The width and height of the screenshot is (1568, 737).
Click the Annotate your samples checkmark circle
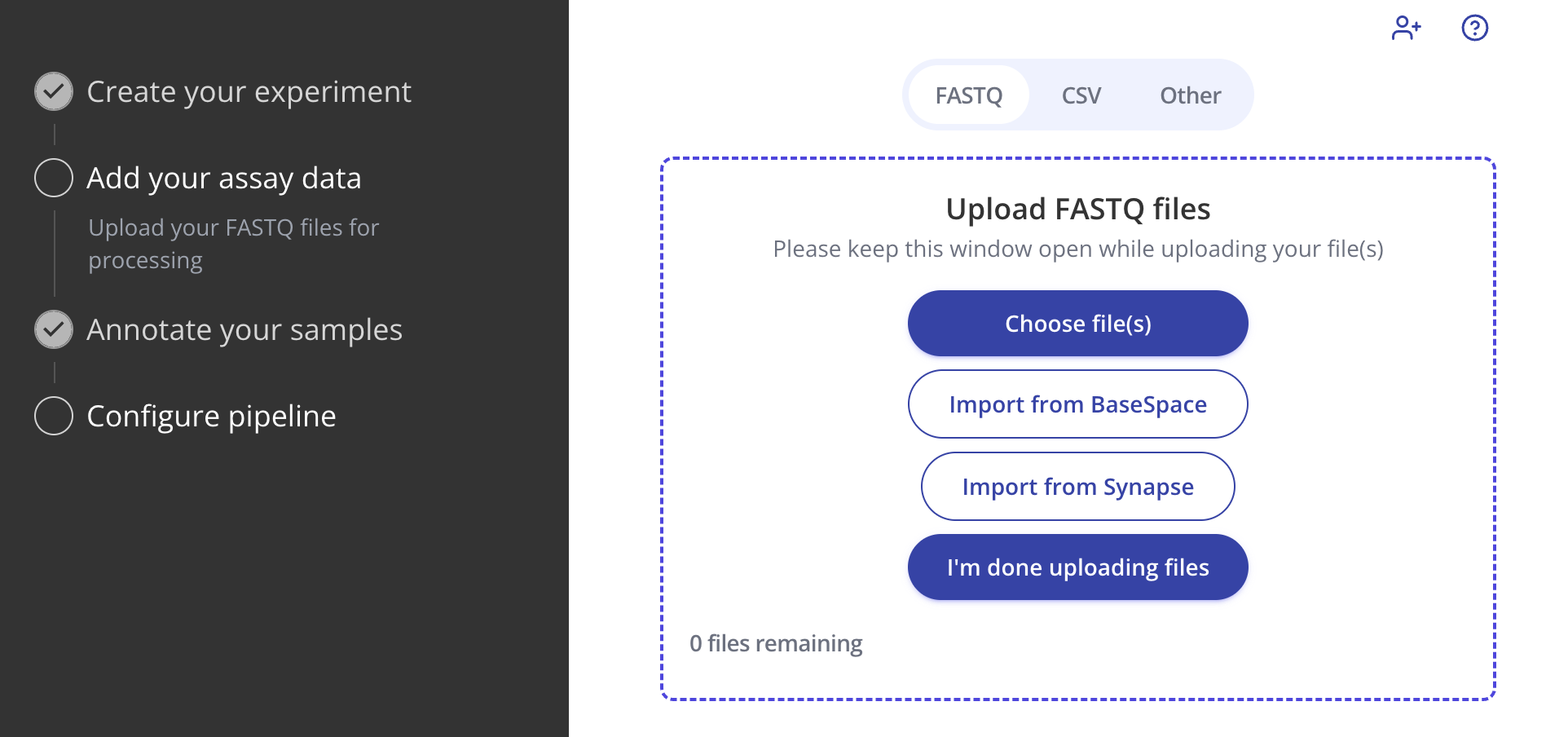(x=54, y=329)
